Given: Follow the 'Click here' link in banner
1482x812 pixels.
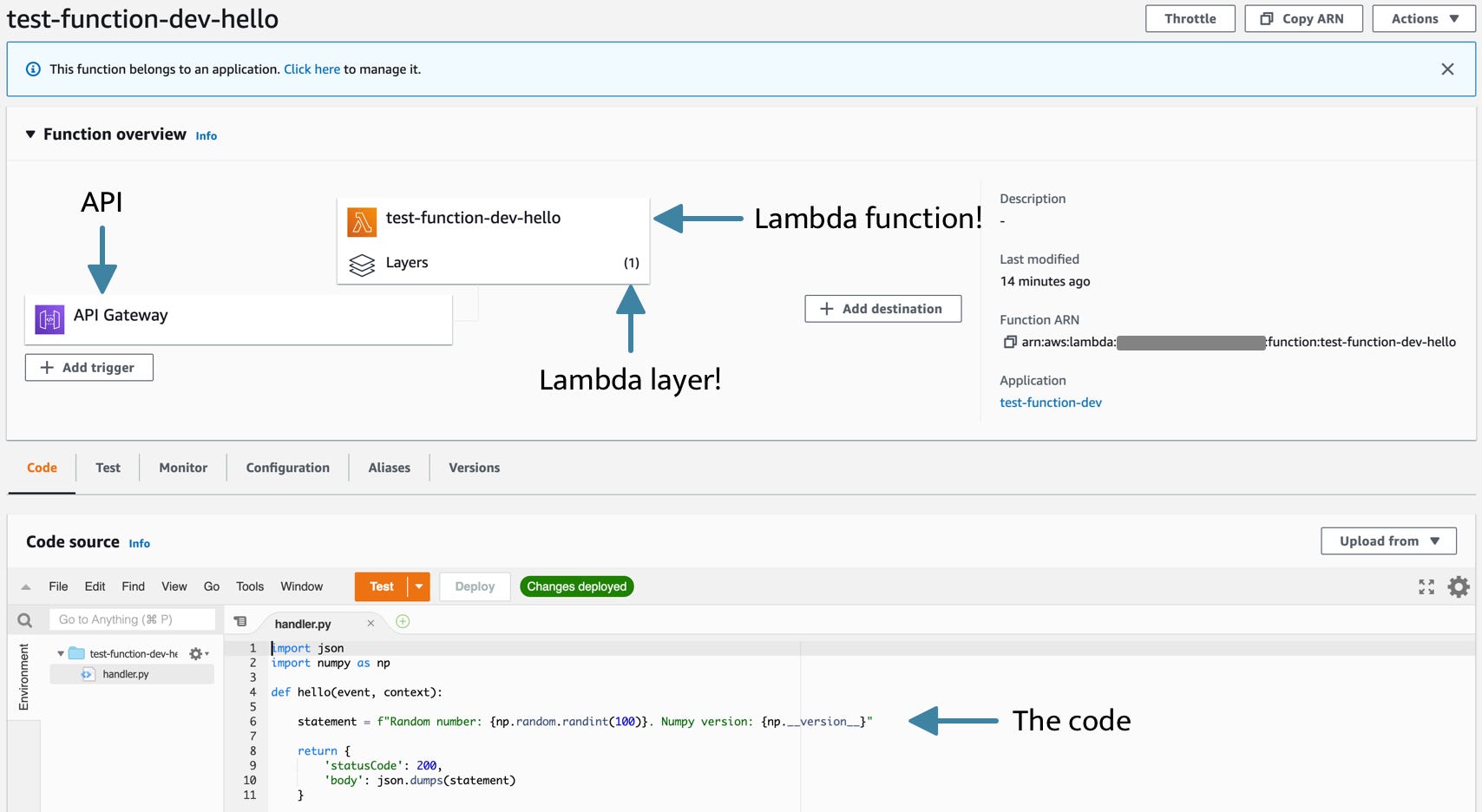Looking at the screenshot, I should 311,69.
